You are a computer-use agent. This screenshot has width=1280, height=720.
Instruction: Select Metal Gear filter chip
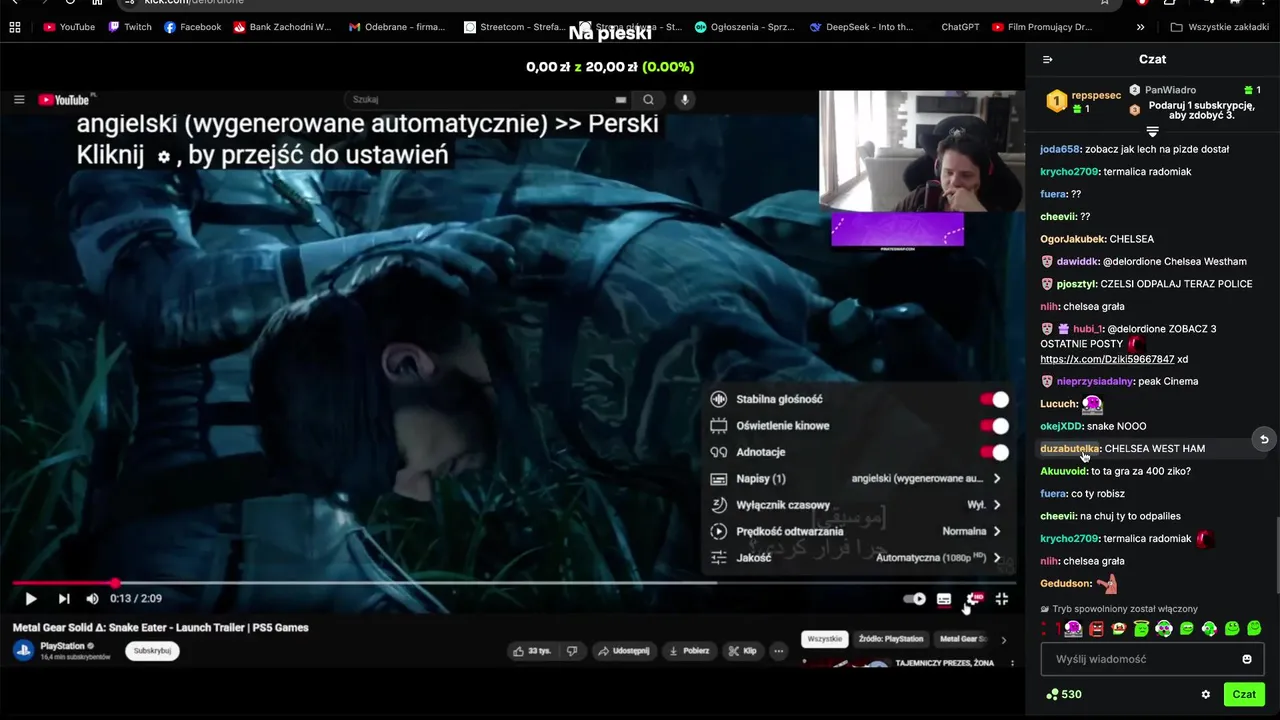tap(962, 639)
